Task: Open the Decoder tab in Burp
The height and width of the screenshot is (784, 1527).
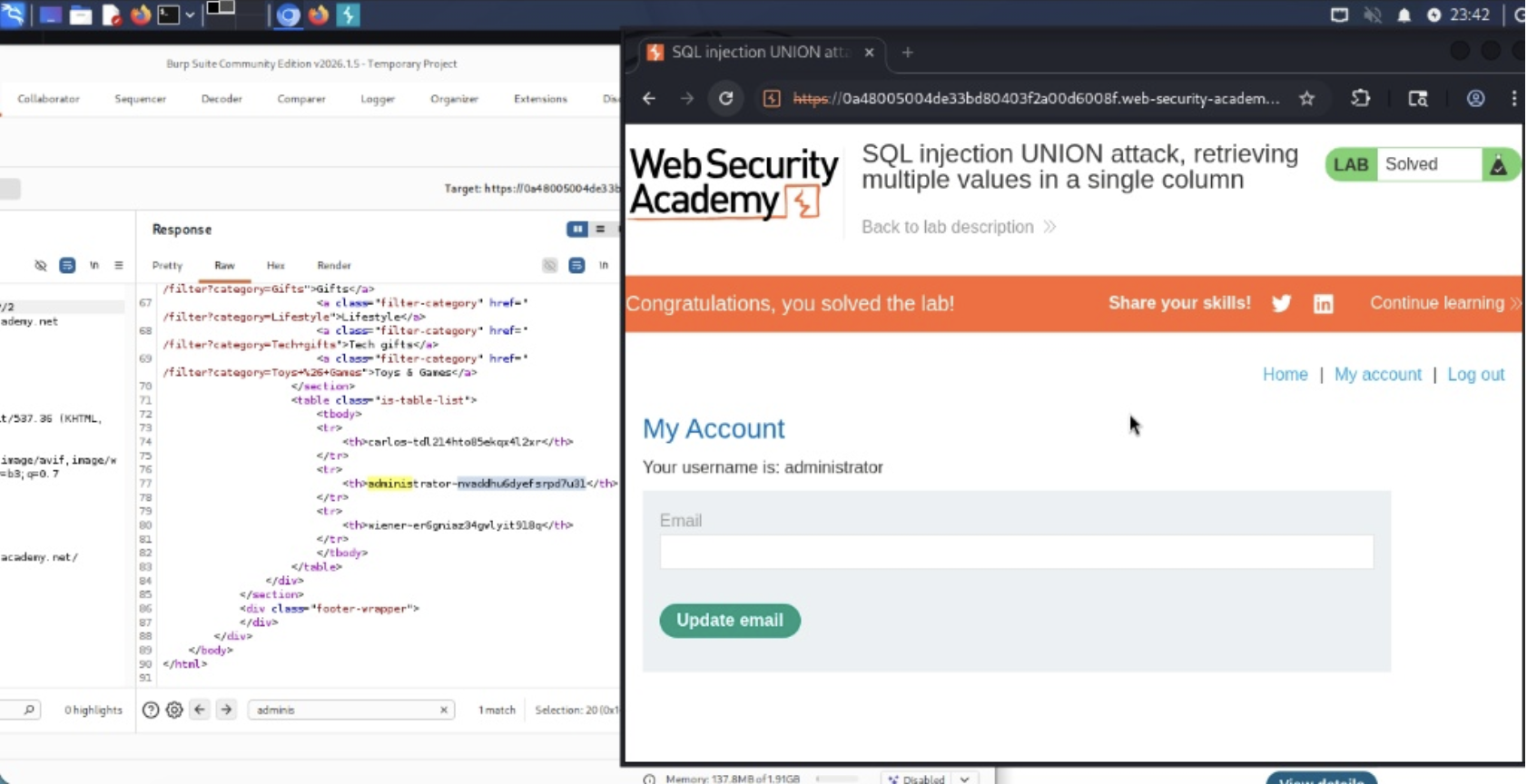Action: click(222, 98)
